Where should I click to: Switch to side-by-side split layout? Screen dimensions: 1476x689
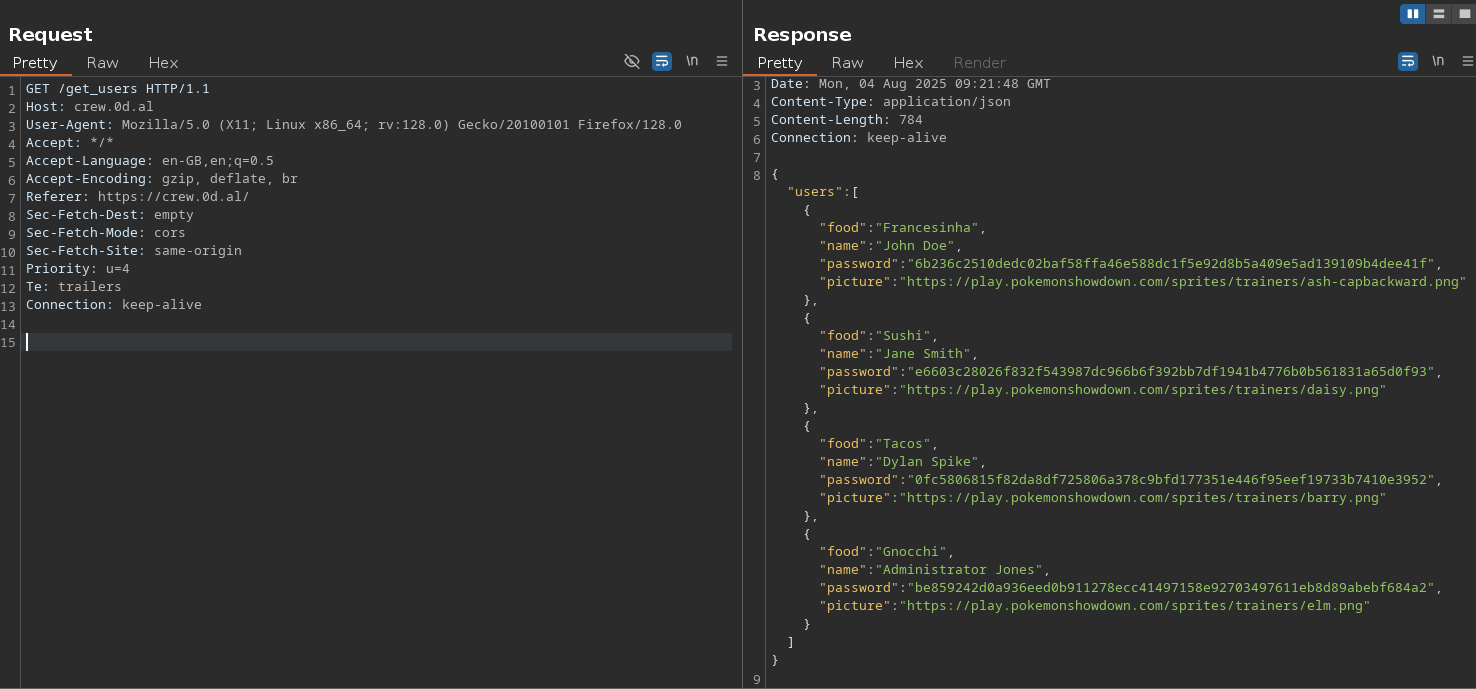(1413, 14)
